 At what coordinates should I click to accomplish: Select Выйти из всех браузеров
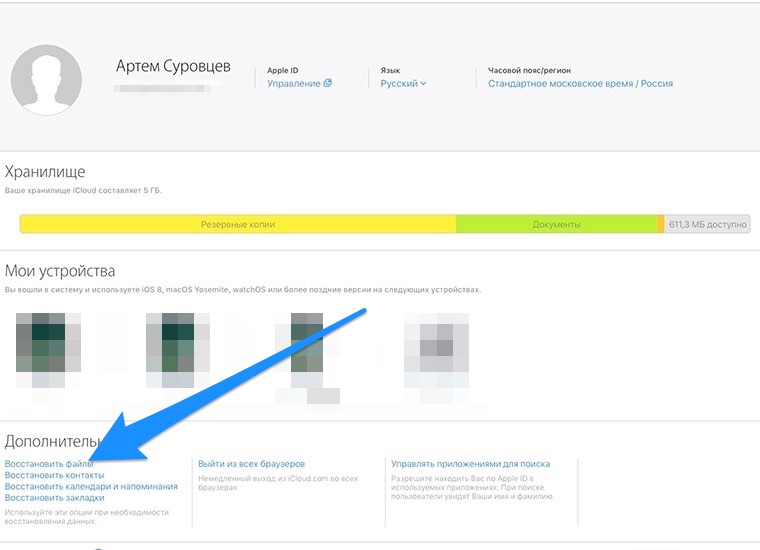[252, 464]
